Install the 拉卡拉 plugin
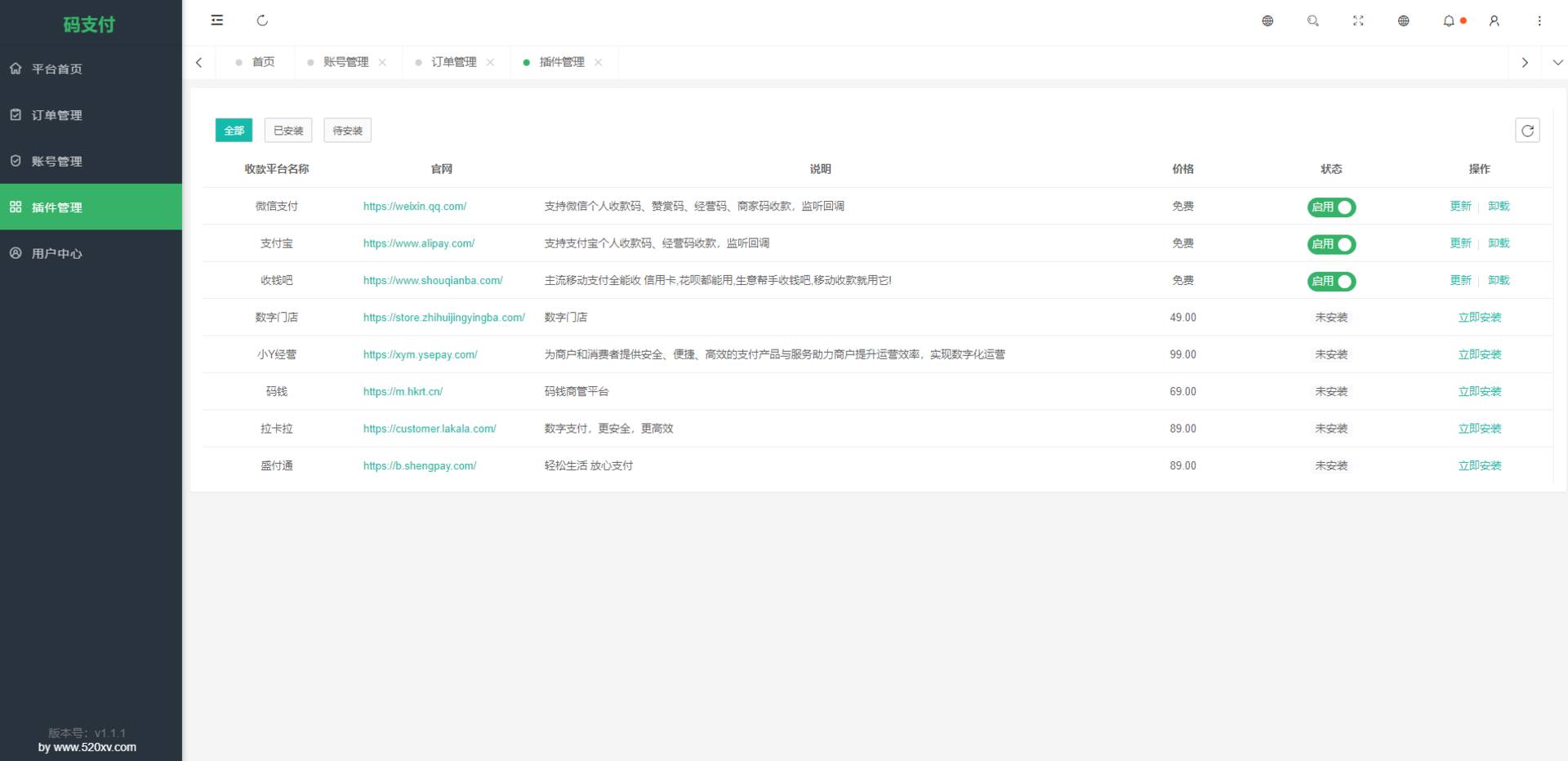Image resolution: width=1568 pixels, height=761 pixels. point(1480,428)
